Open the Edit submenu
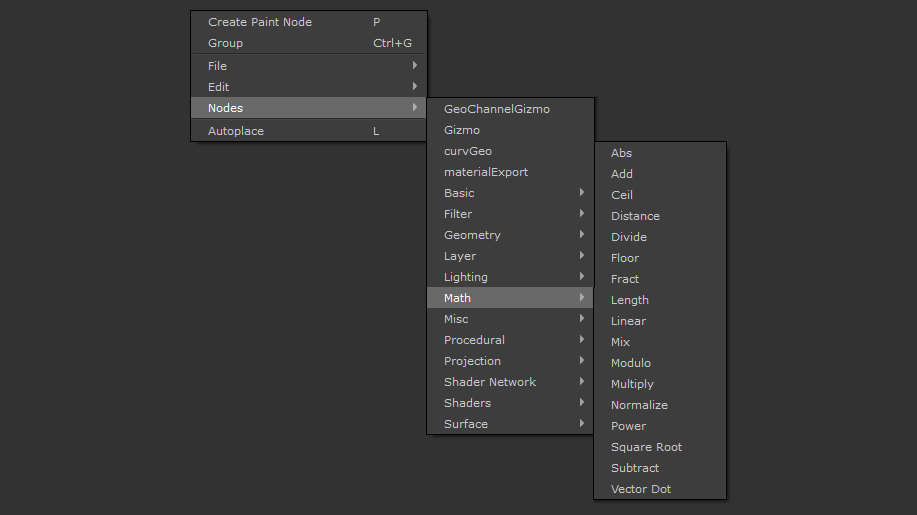Viewport: 917px width, 515px height. click(x=219, y=87)
